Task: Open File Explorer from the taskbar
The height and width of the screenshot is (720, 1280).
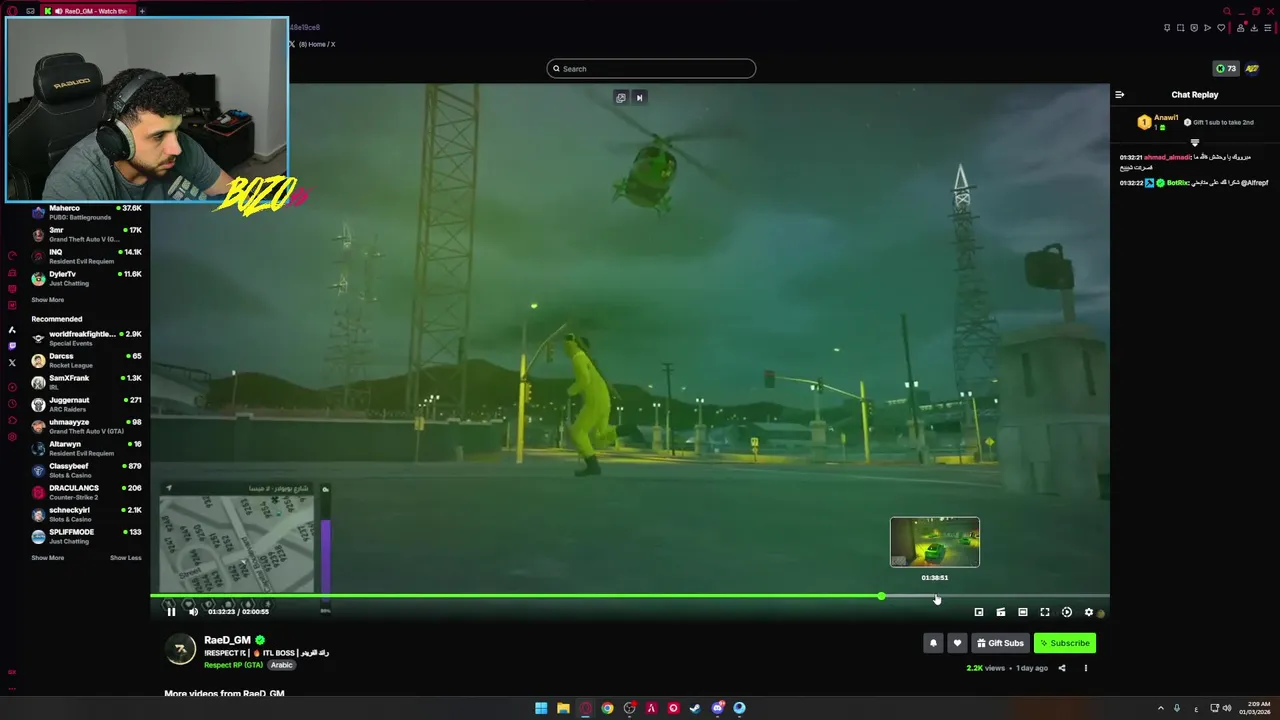Action: point(563,708)
